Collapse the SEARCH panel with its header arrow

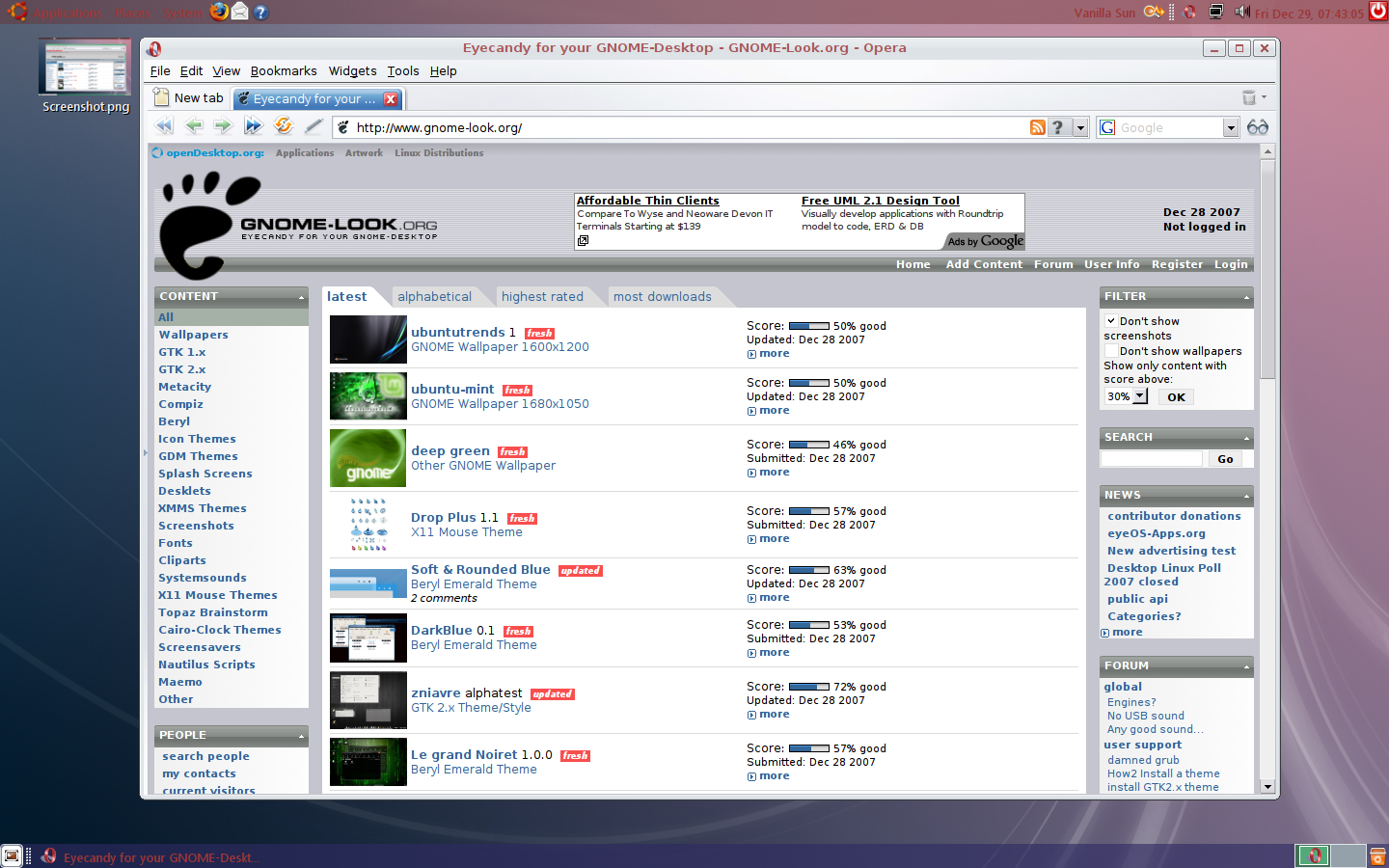(x=1246, y=438)
